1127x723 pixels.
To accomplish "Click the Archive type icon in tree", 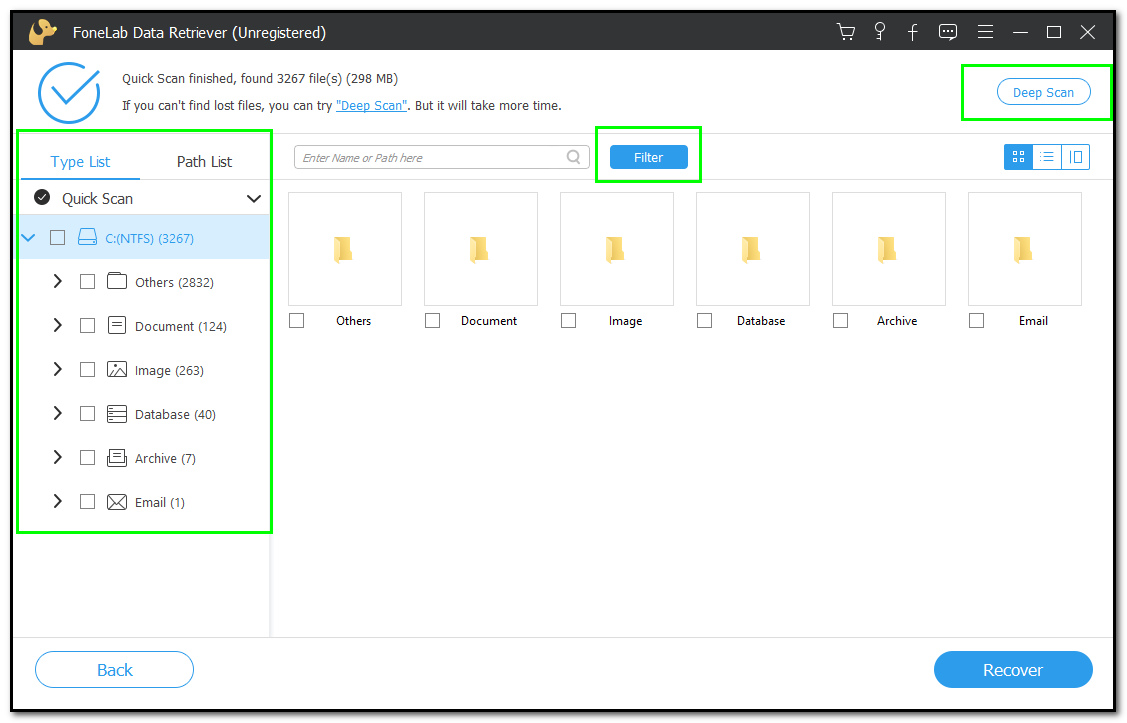I will pos(116,457).
